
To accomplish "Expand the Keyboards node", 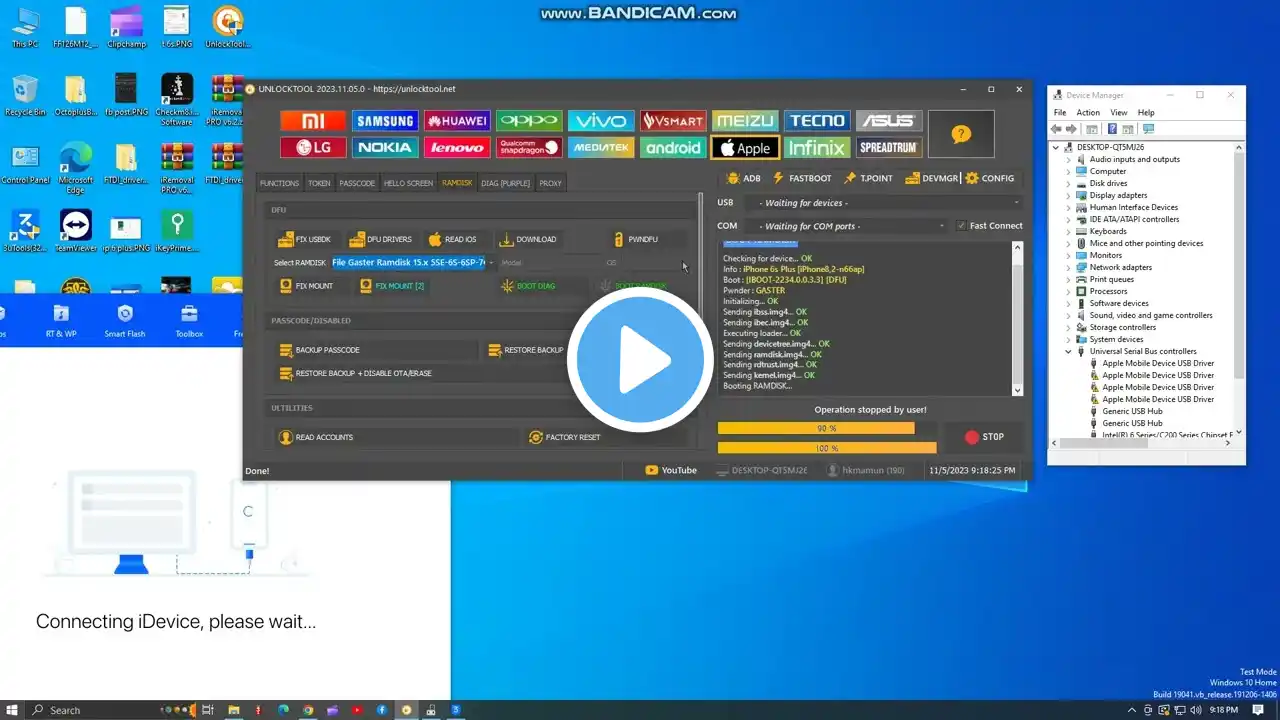I will [x=1069, y=231].
